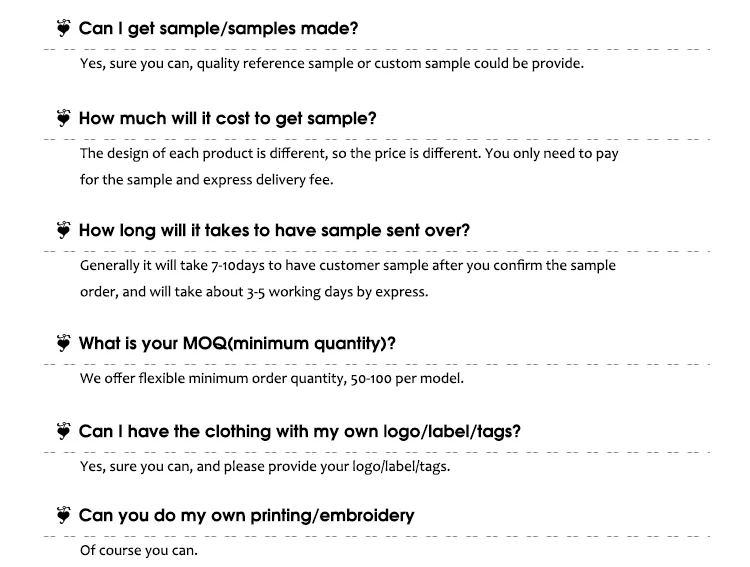Click the line starting "Generally it will take 7-10days"
This screenshot has height=567, width=750.
pos(347,266)
